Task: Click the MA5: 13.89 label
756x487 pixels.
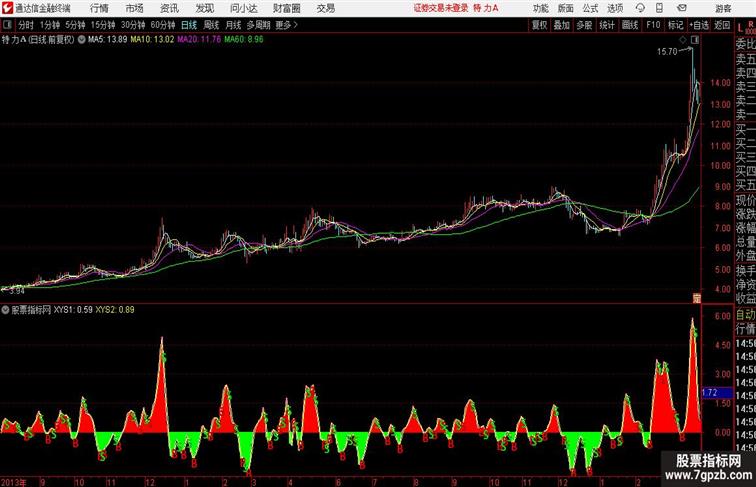Action: pyautogui.click(x=107, y=40)
